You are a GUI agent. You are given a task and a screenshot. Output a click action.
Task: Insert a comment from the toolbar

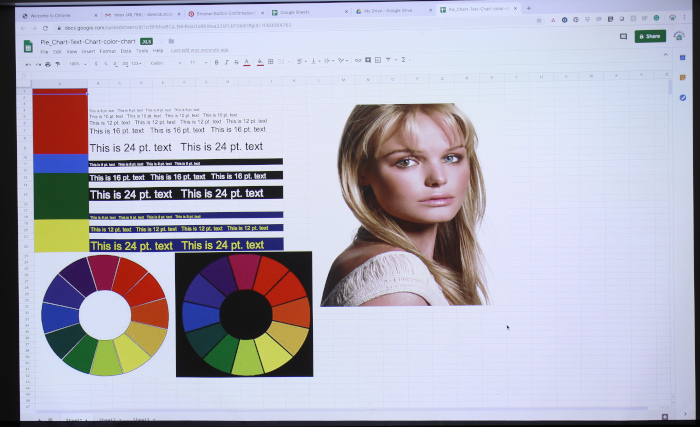click(x=368, y=60)
